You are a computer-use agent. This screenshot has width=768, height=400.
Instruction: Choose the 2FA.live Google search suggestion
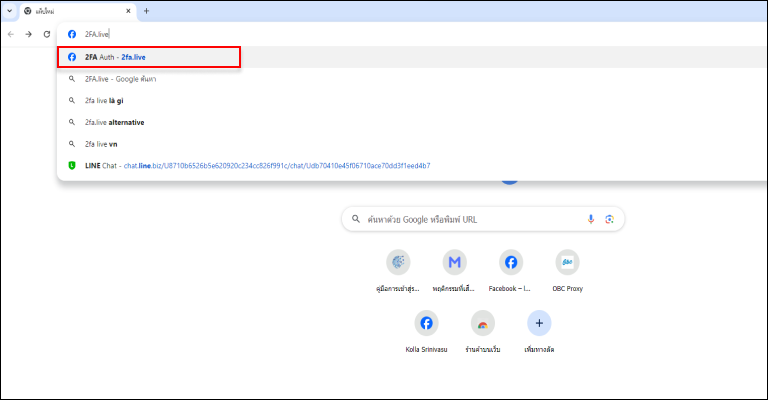click(x=411, y=79)
